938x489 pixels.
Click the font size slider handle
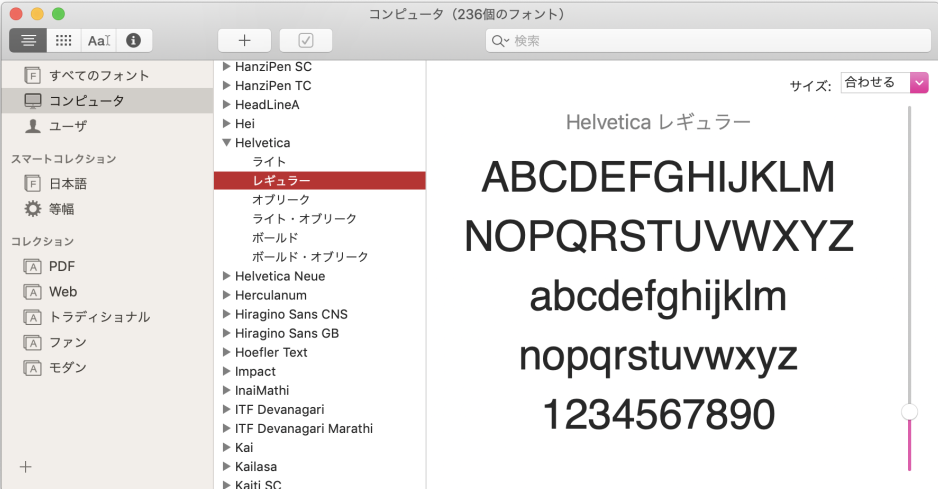point(909,411)
